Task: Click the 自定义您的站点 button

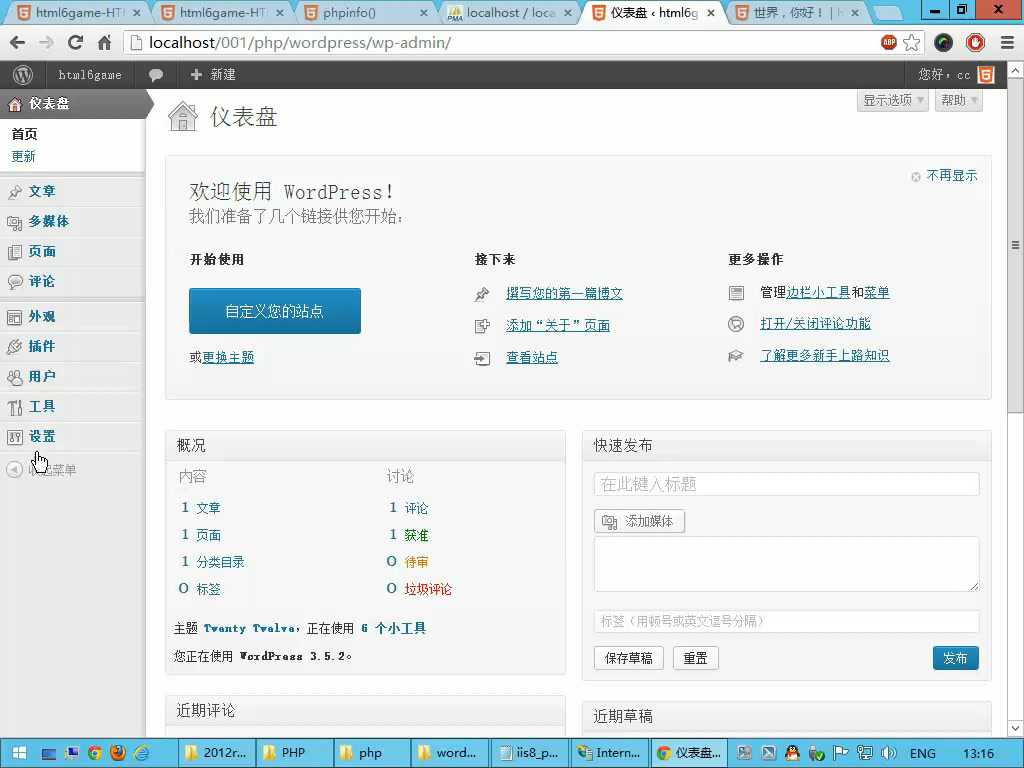Action: (275, 311)
